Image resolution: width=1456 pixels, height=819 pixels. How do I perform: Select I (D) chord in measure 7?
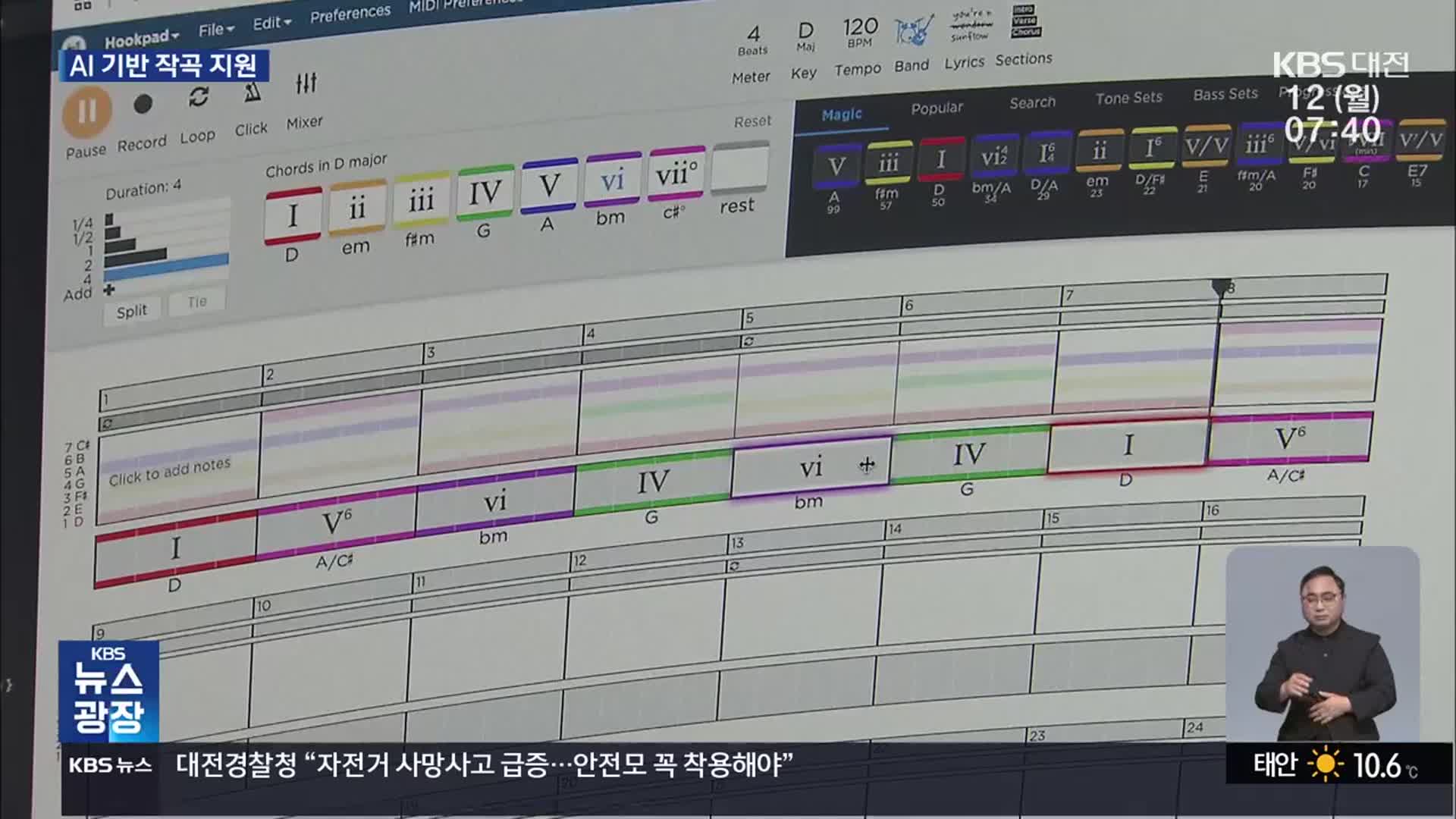[1128, 444]
